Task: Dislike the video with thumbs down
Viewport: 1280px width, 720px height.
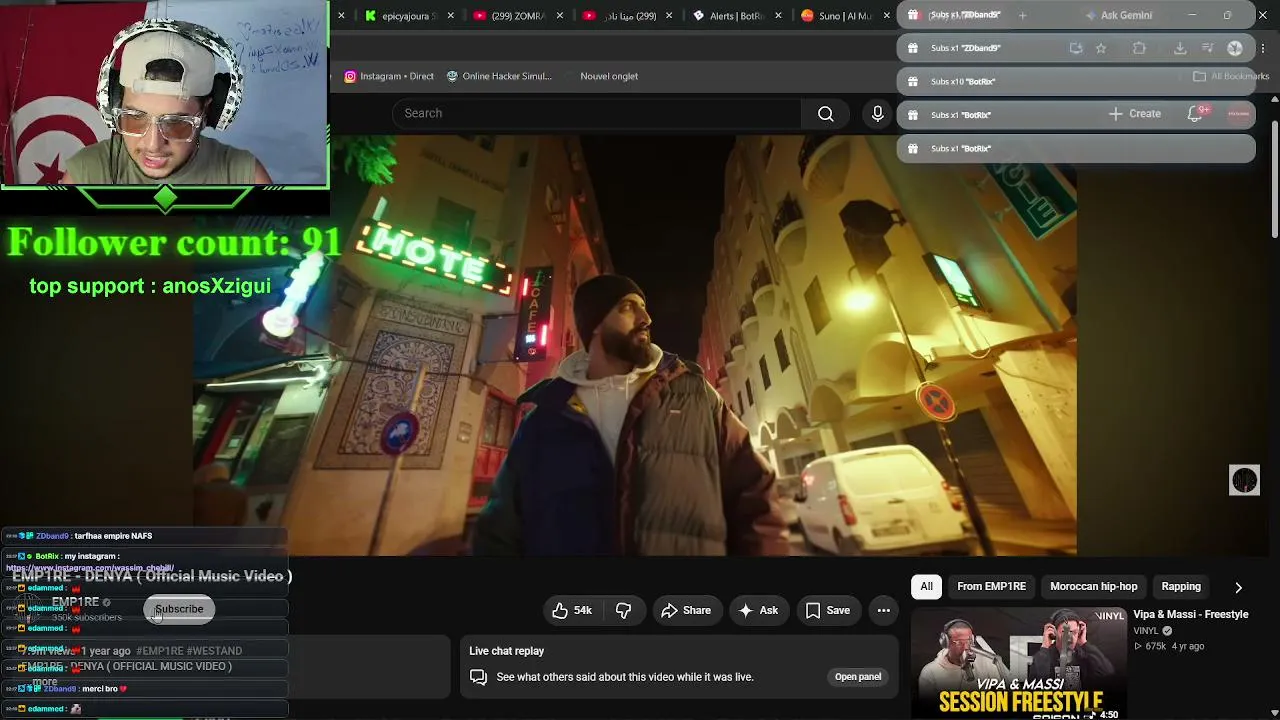Action: pos(623,610)
